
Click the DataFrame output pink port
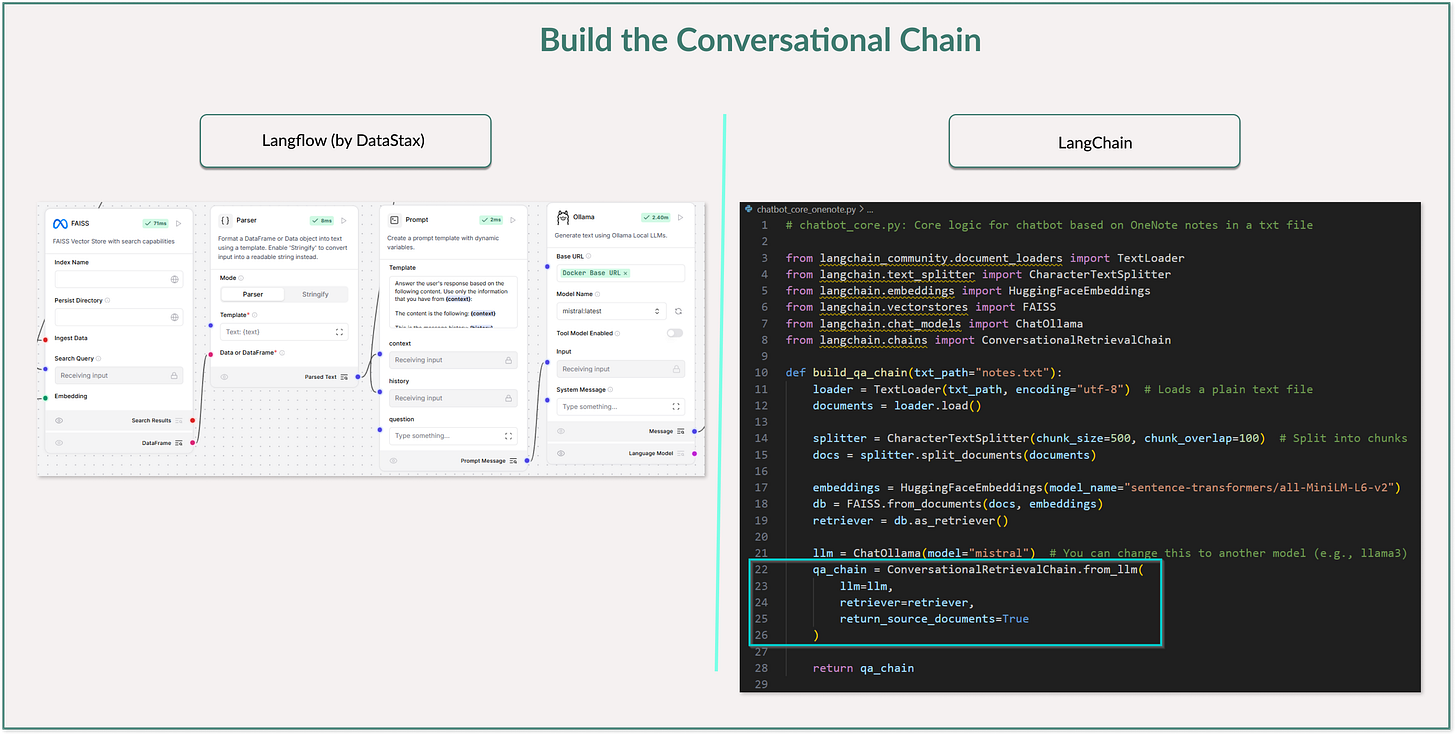[192, 442]
